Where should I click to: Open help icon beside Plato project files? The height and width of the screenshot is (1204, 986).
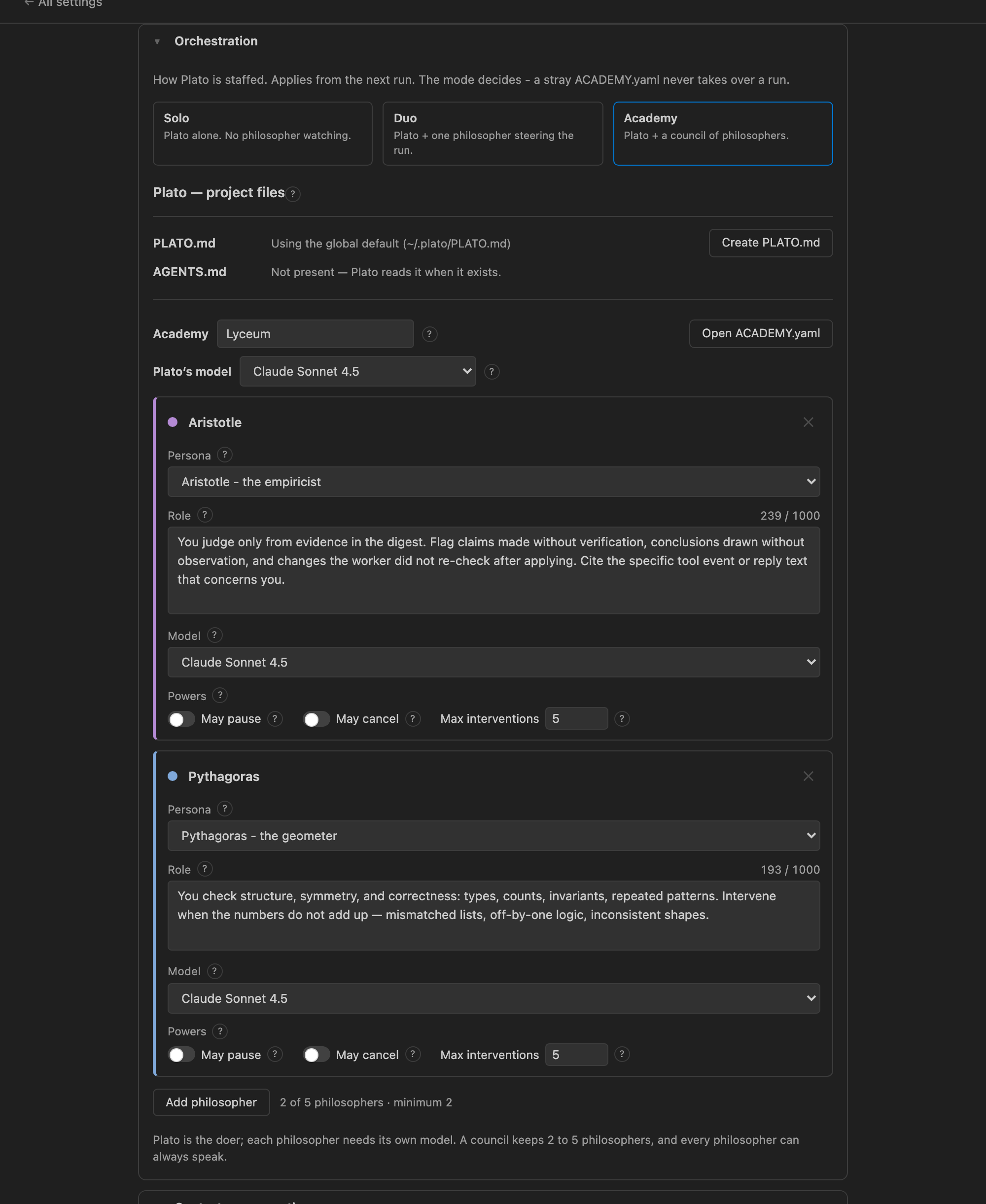[x=292, y=194]
